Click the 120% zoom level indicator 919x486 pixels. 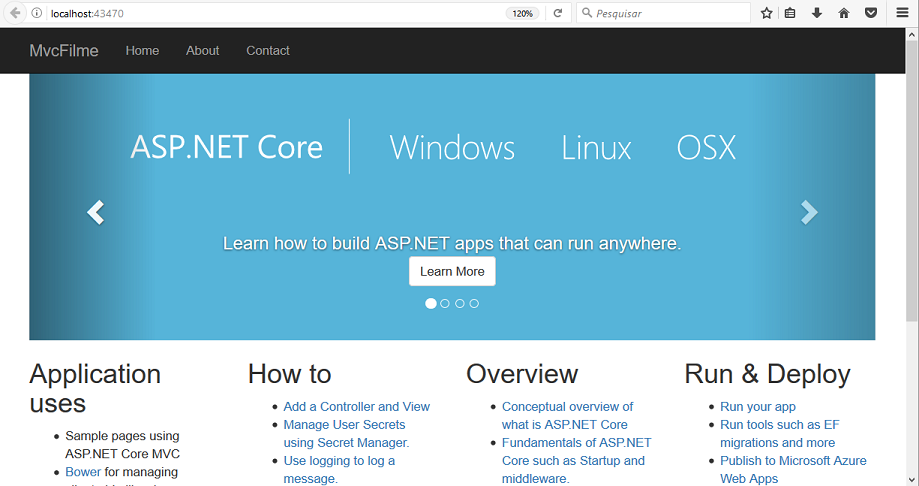click(522, 13)
